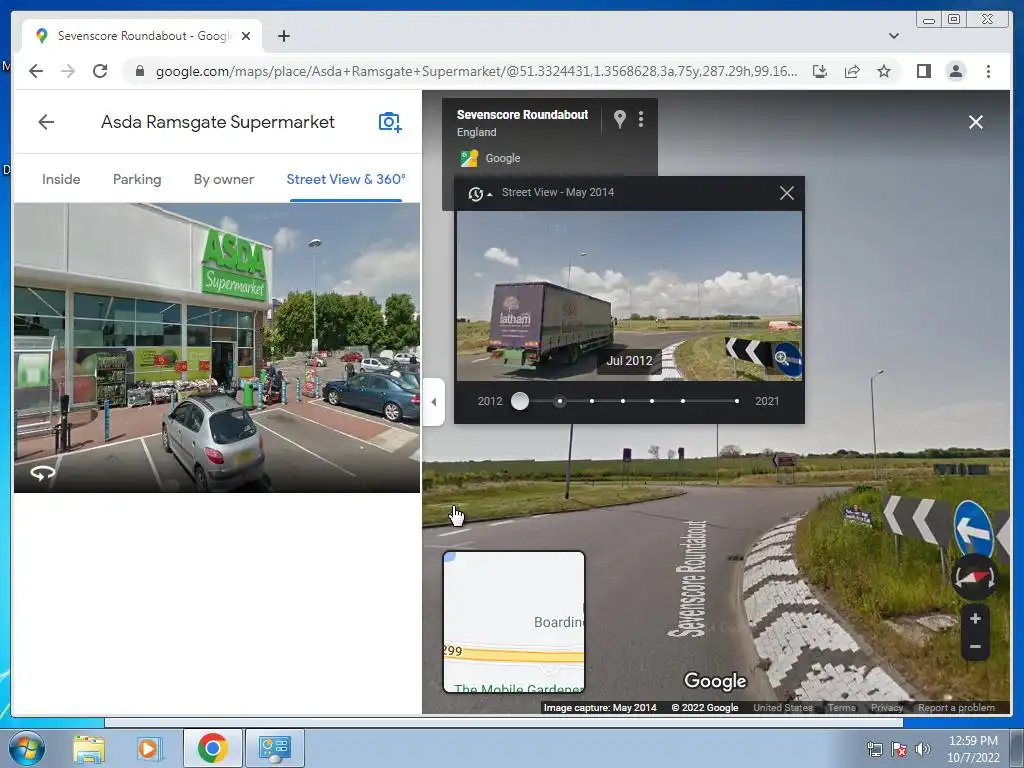This screenshot has width=1024, height=768.
Task: Click the Action Center flag tray icon
Action: point(899,749)
